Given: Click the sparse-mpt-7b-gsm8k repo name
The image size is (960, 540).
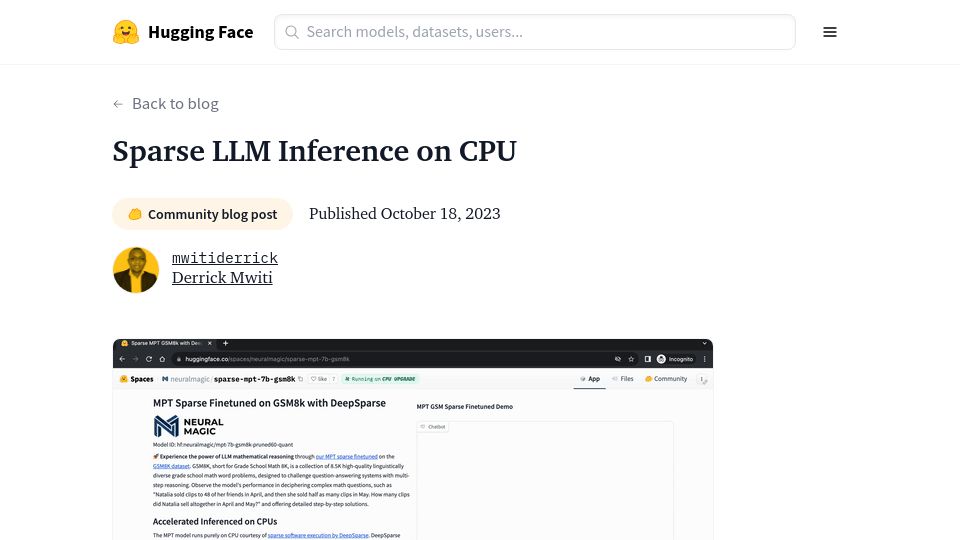Looking at the screenshot, I should [255, 379].
